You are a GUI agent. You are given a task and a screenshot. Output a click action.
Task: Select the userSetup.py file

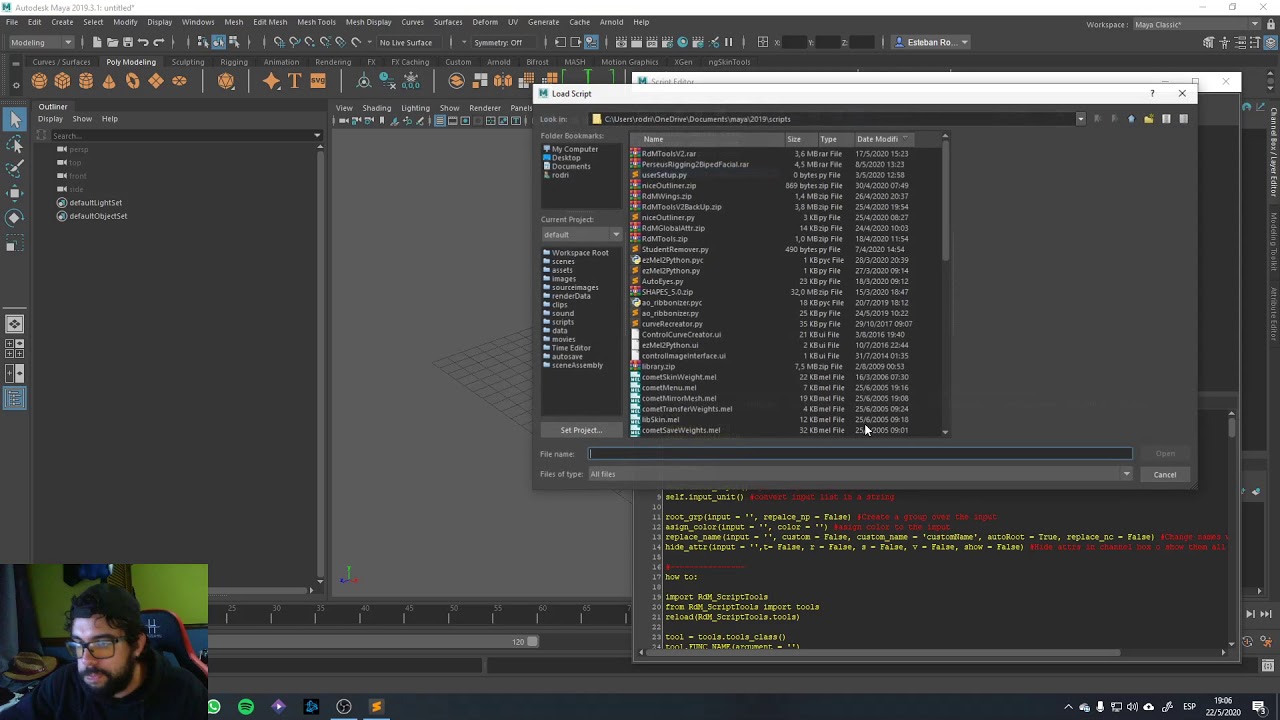pyautogui.click(x=664, y=175)
